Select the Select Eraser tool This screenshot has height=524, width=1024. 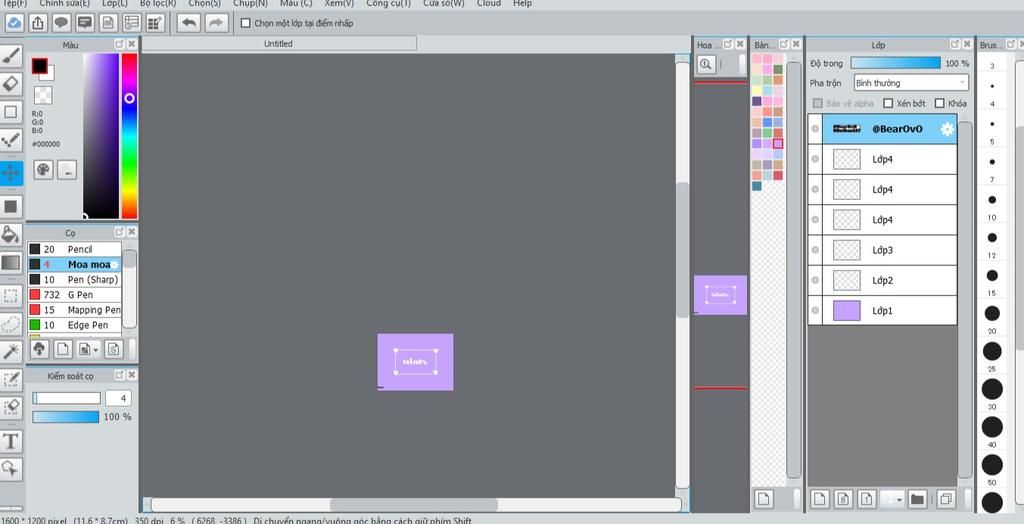pos(11,407)
